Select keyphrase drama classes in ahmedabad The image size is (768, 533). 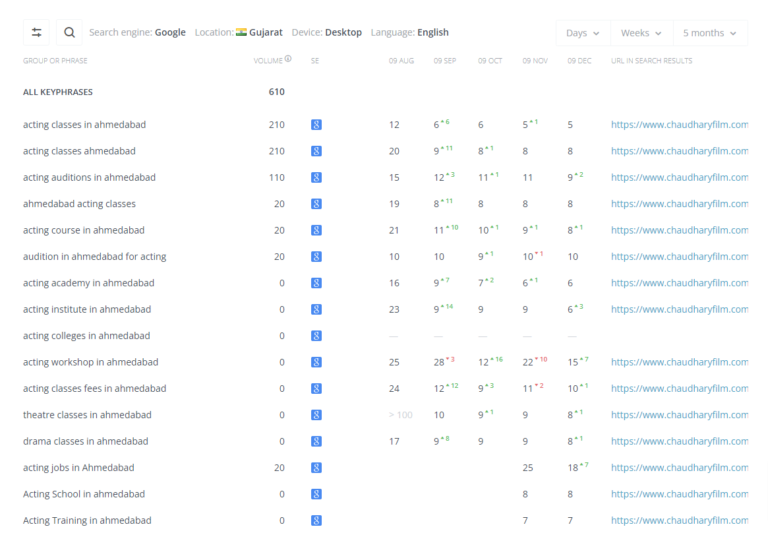(86, 441)
